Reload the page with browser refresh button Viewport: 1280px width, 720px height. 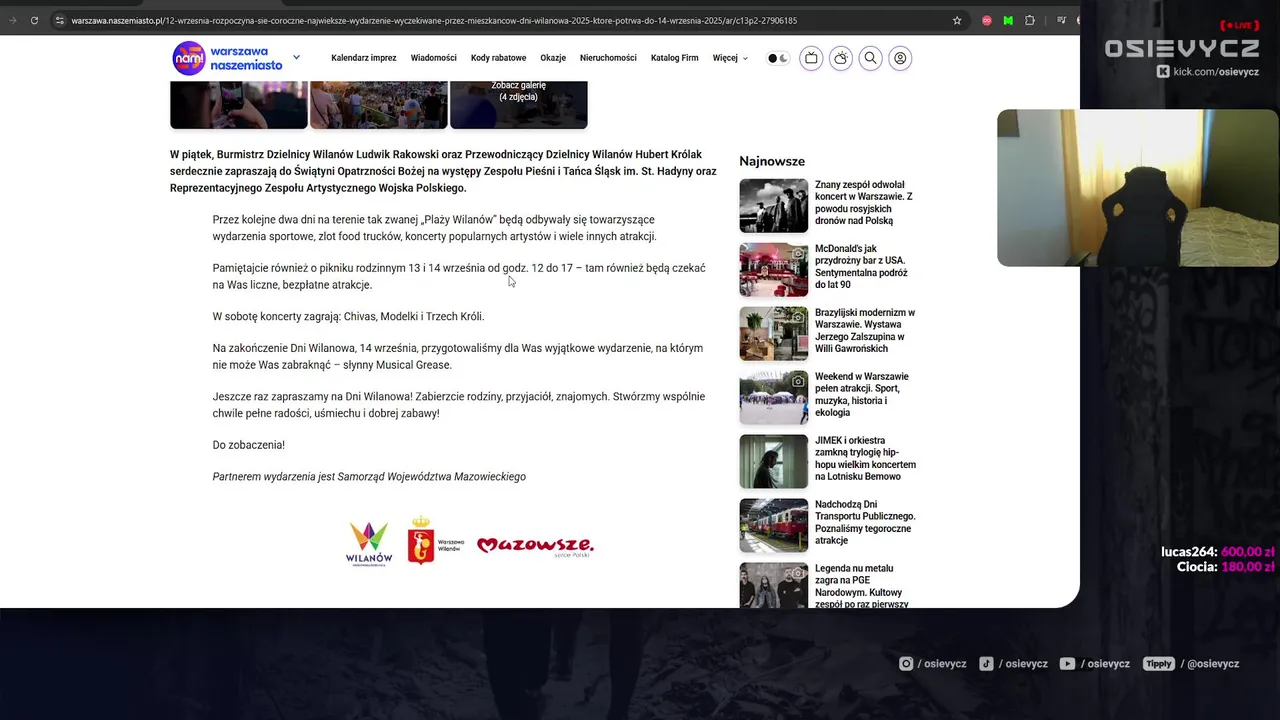pyautogui.click(x=34, y=20)
